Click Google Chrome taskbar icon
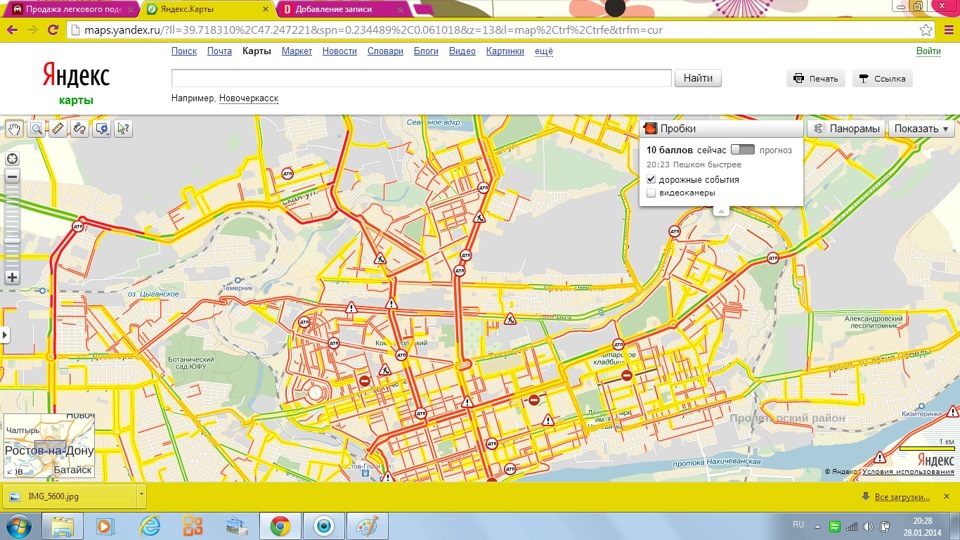 pos(280,527)
